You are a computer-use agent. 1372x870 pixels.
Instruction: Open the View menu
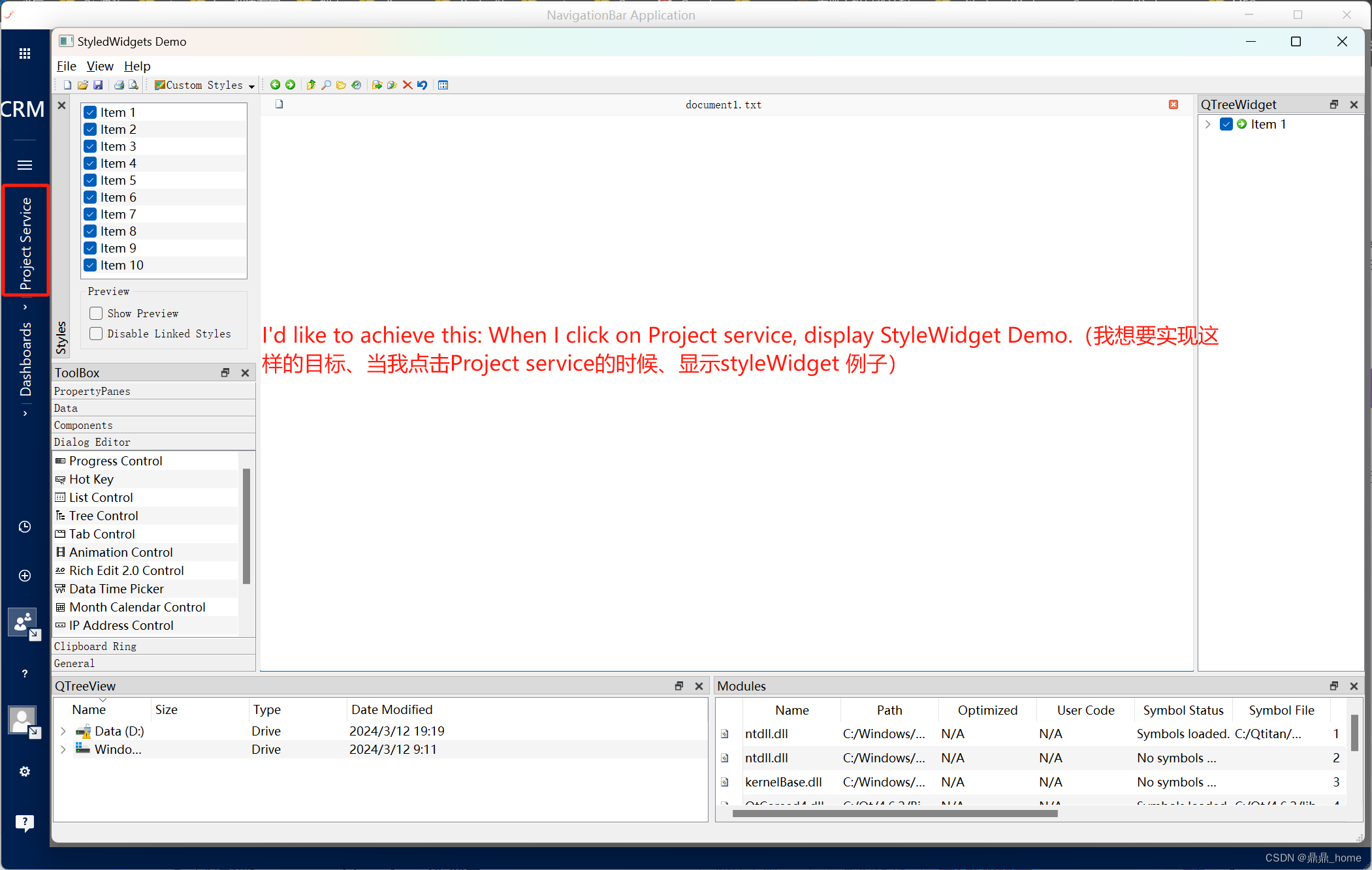click(100, 66)
